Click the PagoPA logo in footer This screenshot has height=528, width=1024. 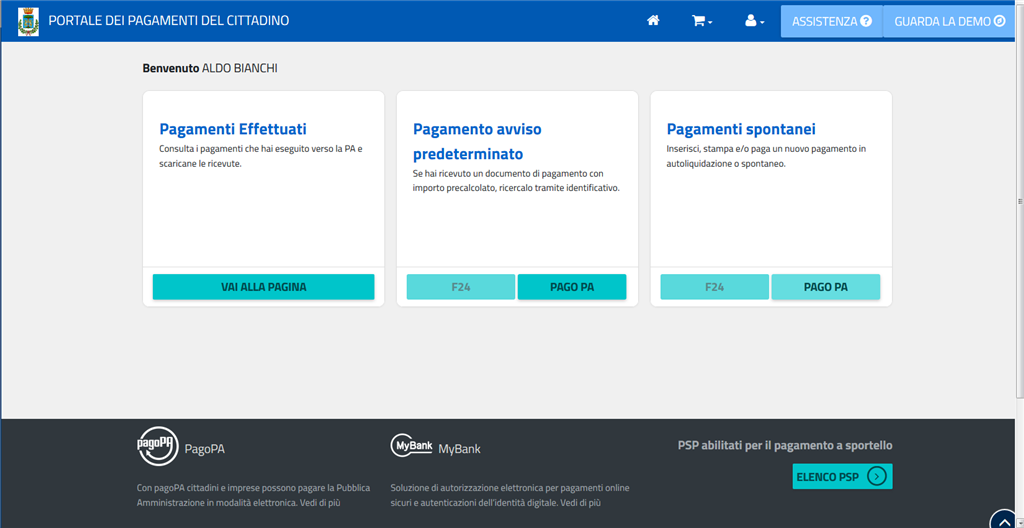tap(157, 447)
